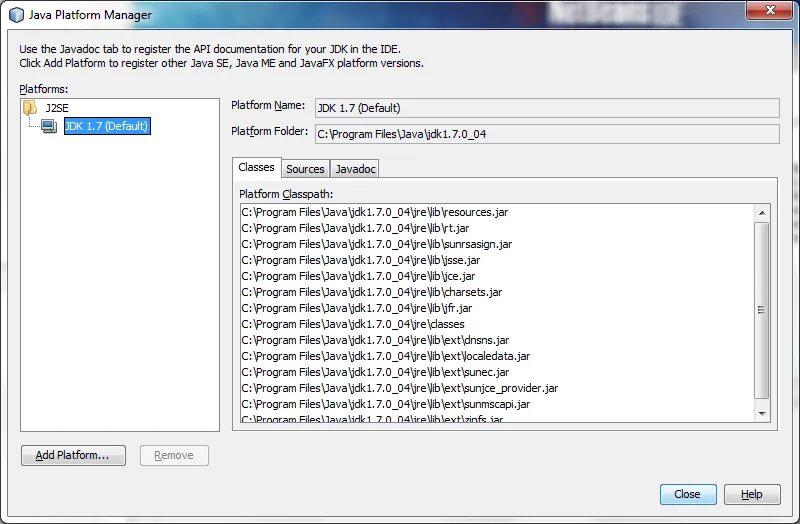Close the Platform Manager dialog
Image resolution: width=800 pixels, height=524 pixels.
click(x=688, y=494)
